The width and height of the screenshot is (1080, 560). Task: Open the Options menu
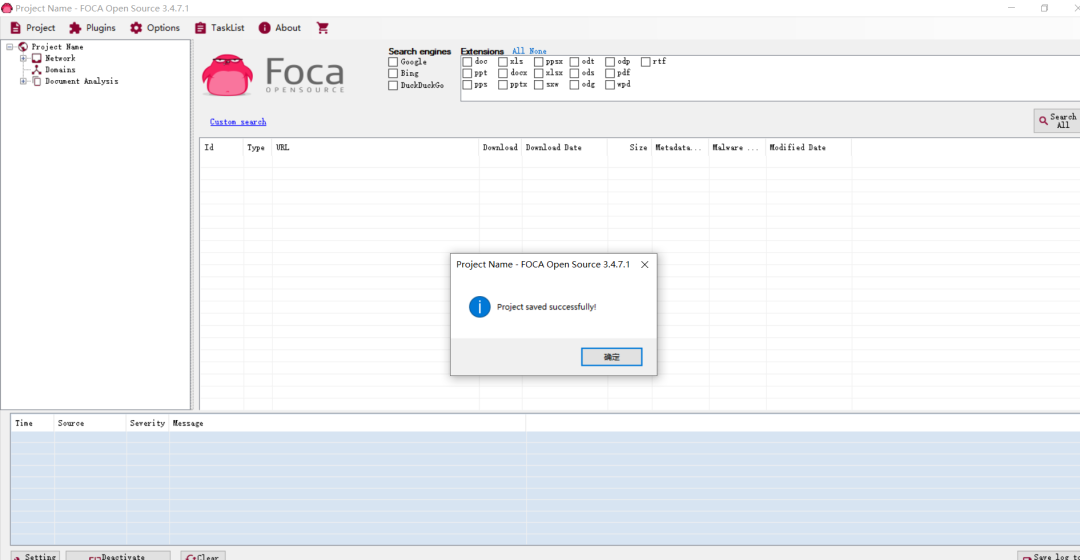coord(155,28)
